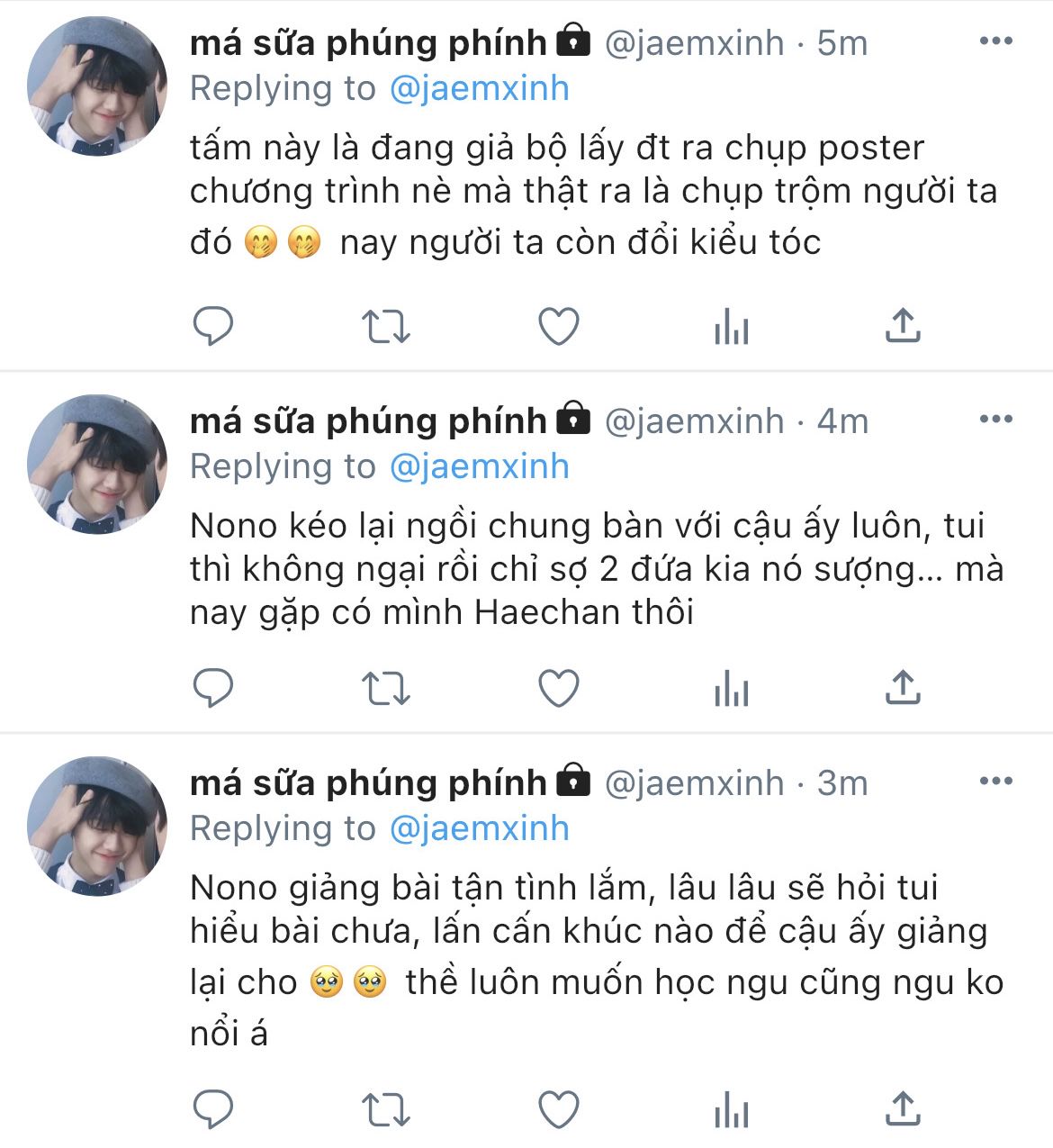Retweet the tweet posted 3m ago
Viewport: 1053px width, 1148px height.
(x=385, y=1110)
